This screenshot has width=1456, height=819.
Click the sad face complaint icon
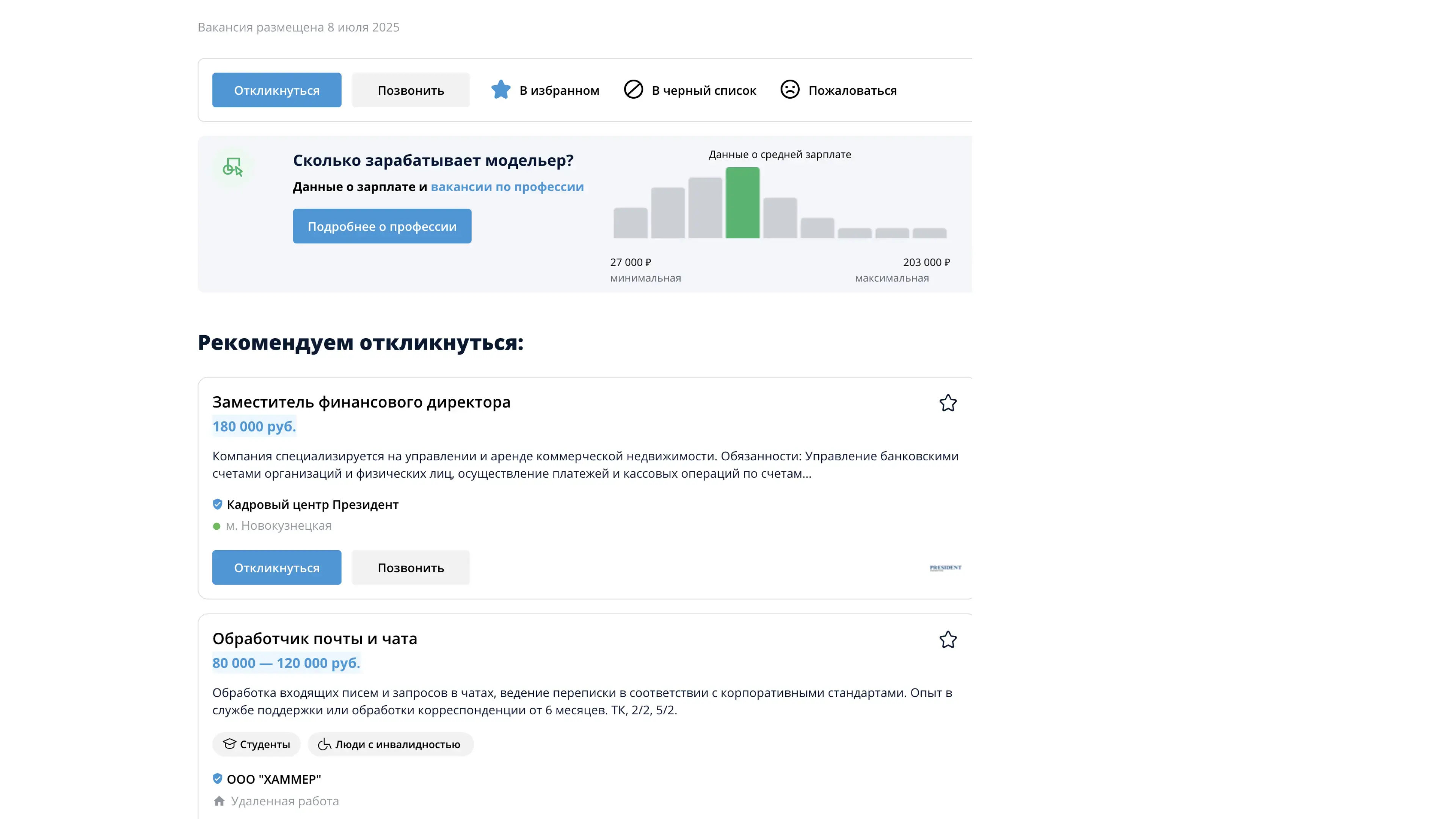789,90
